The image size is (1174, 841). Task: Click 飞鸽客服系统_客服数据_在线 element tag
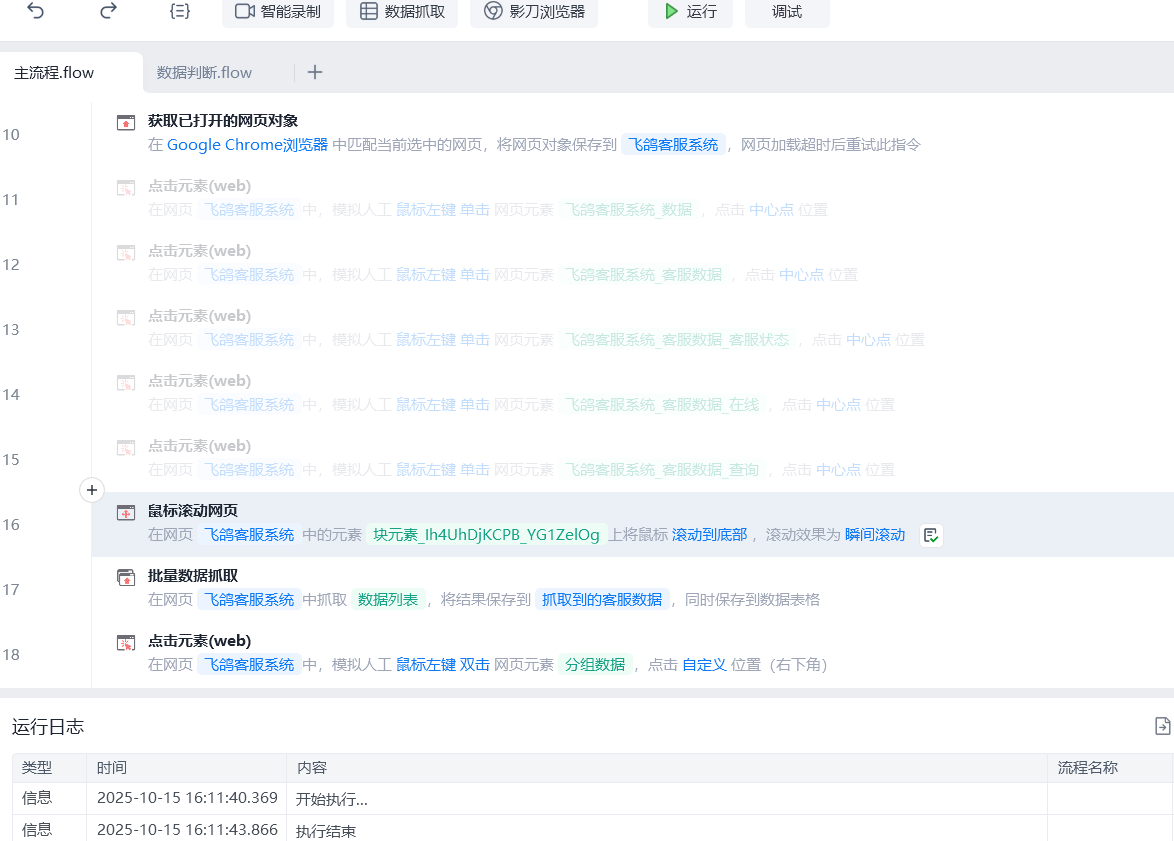(662, 405)
